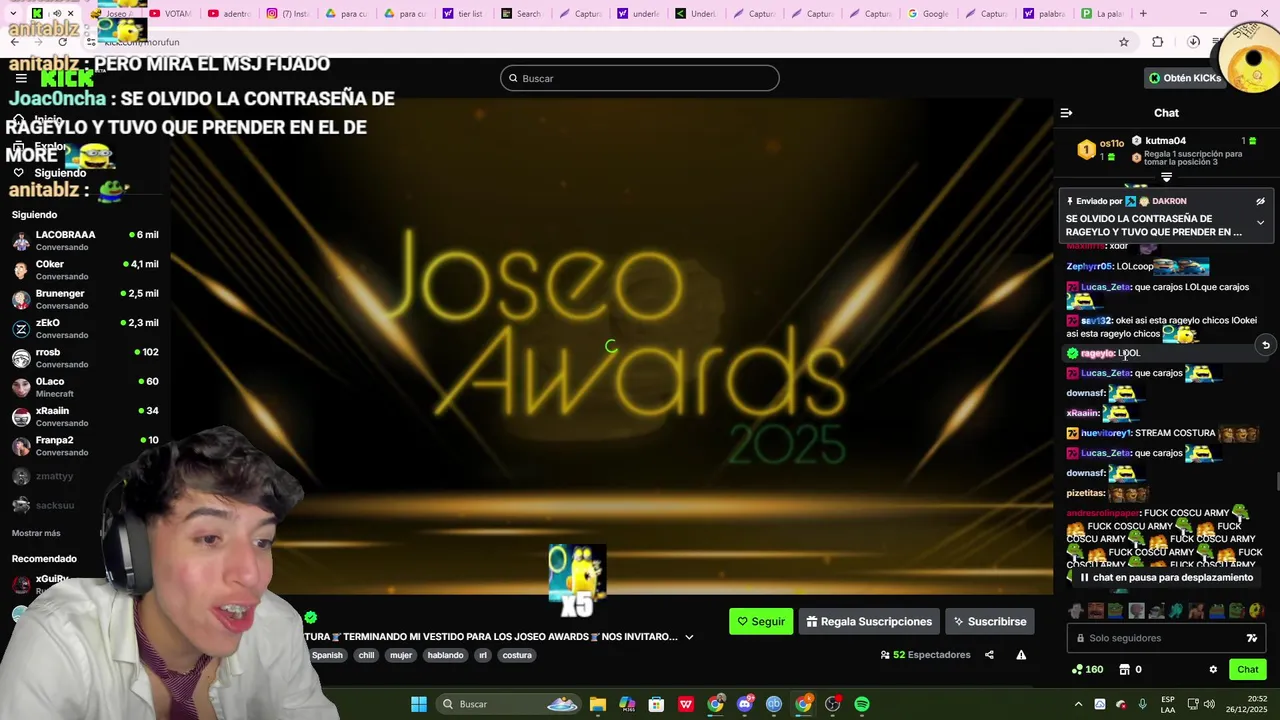Image resolution: width=1280 pixels, height=720 pixels.
Task: Open Siguiendo heart menu item
Action: tap(49, 173)
